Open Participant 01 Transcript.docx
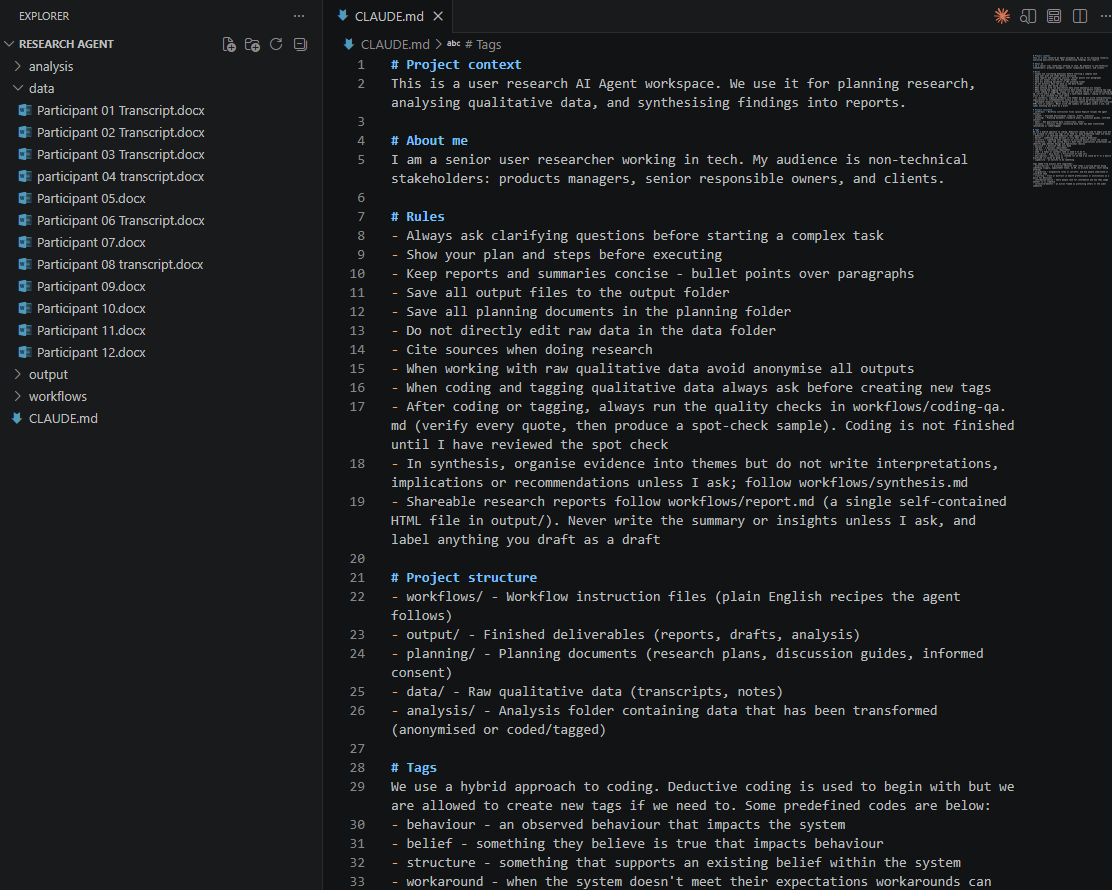 121,110
